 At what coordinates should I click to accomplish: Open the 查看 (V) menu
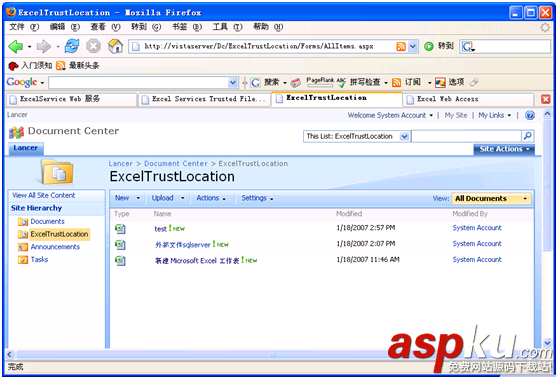[x=105, y=27]
